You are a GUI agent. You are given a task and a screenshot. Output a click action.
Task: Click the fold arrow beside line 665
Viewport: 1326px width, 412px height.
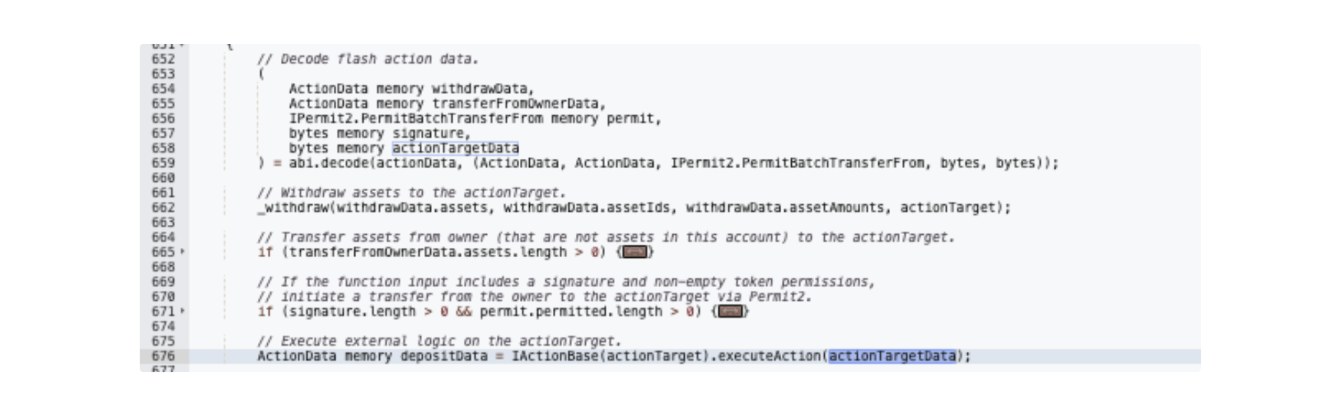tap(182, 252)
